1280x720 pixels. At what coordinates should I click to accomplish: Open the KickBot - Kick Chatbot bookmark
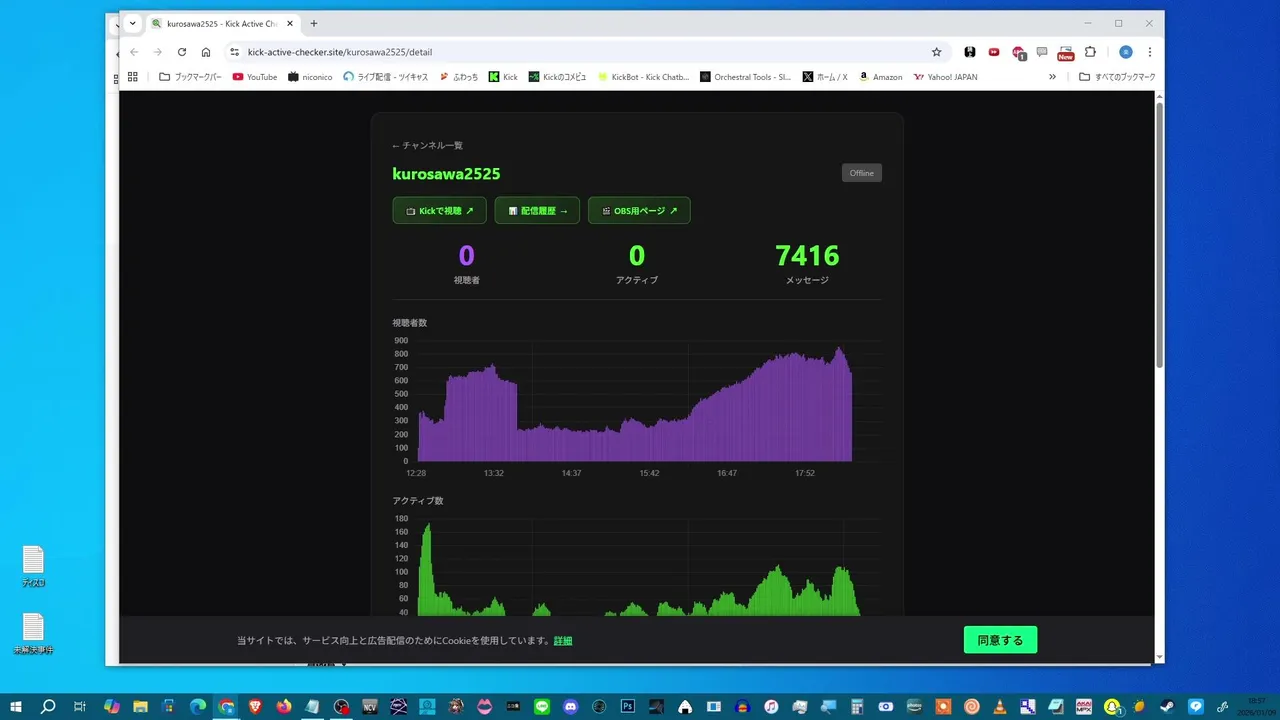[x=644, y=77]
